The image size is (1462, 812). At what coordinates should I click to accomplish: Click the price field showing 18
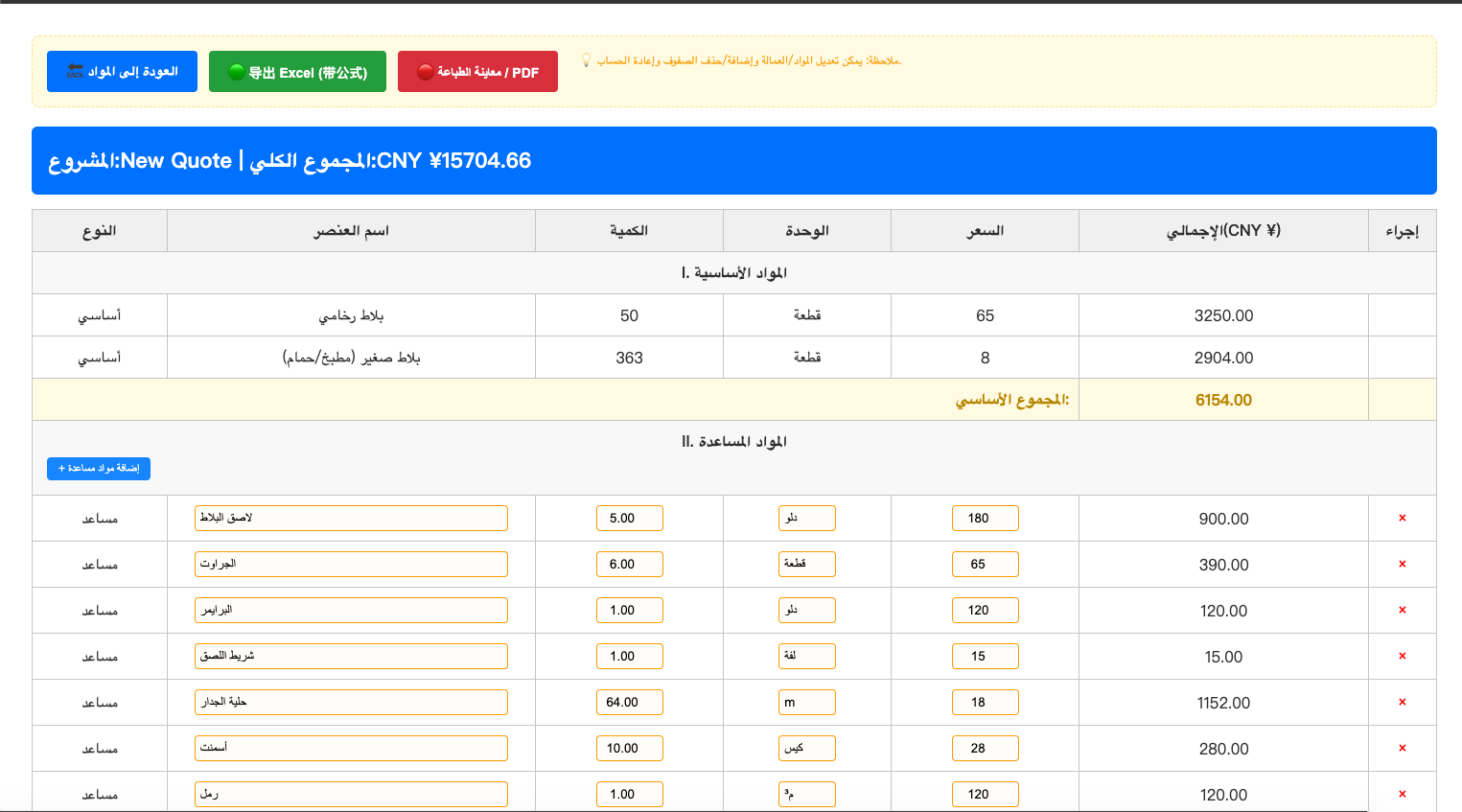[x=985, y=702]
